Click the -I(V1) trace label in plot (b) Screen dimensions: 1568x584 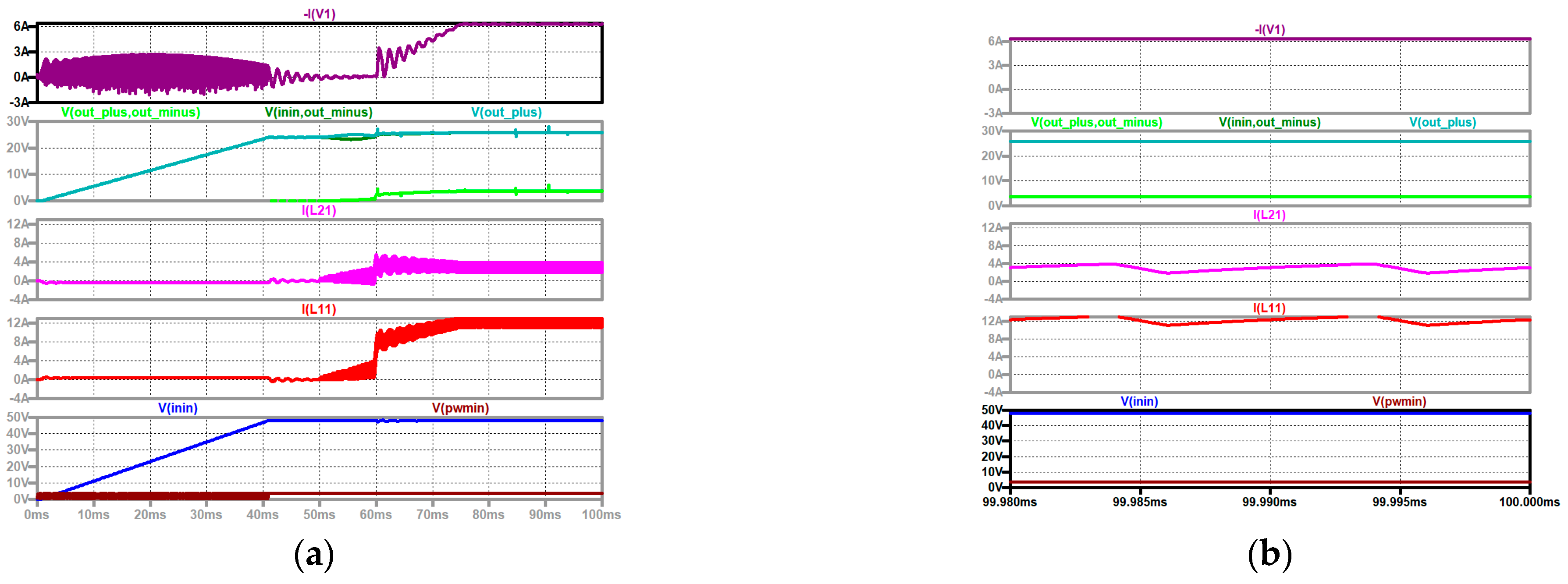(x=1270, y=29)
